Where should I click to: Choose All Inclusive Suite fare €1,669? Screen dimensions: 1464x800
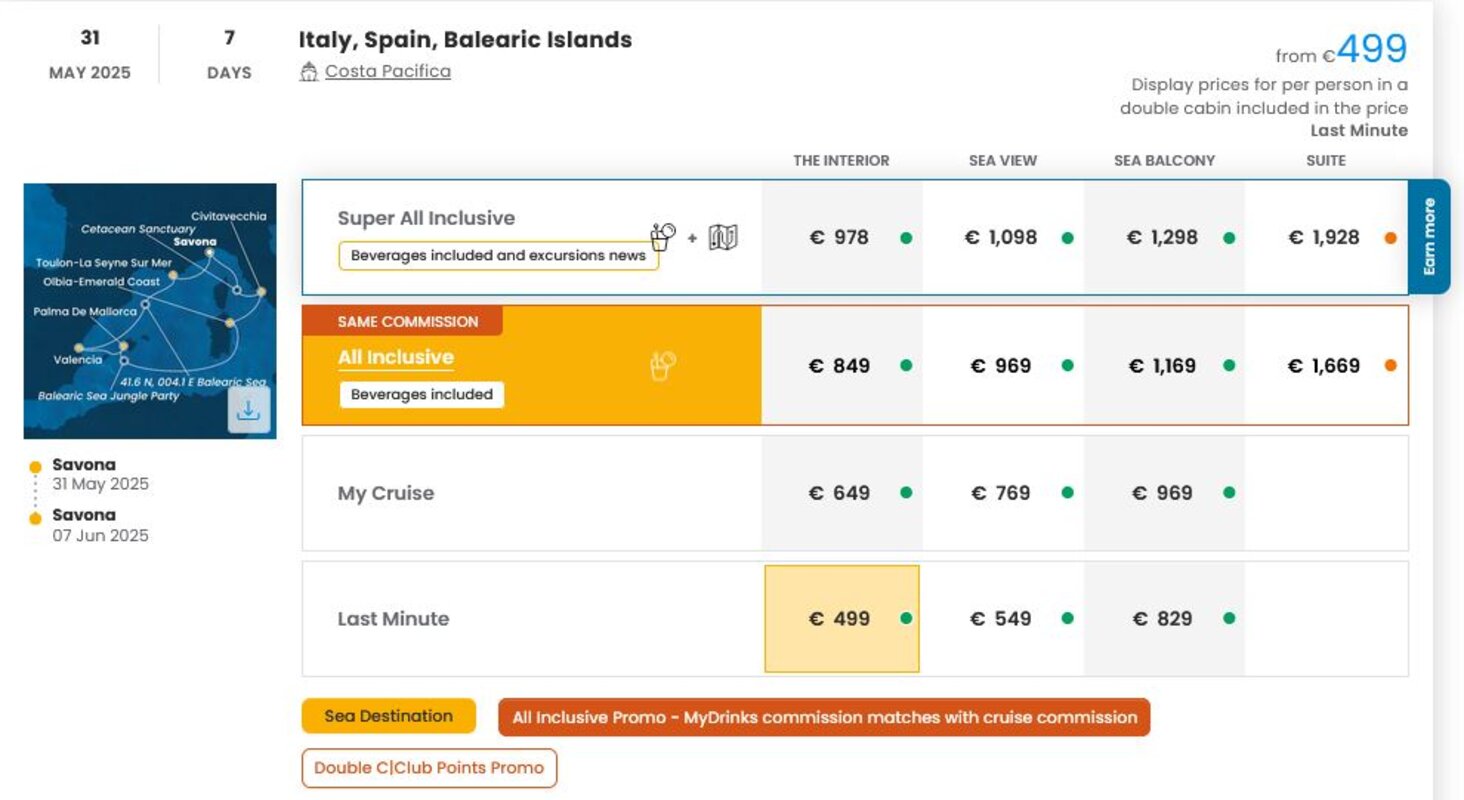pos(1324,366)
